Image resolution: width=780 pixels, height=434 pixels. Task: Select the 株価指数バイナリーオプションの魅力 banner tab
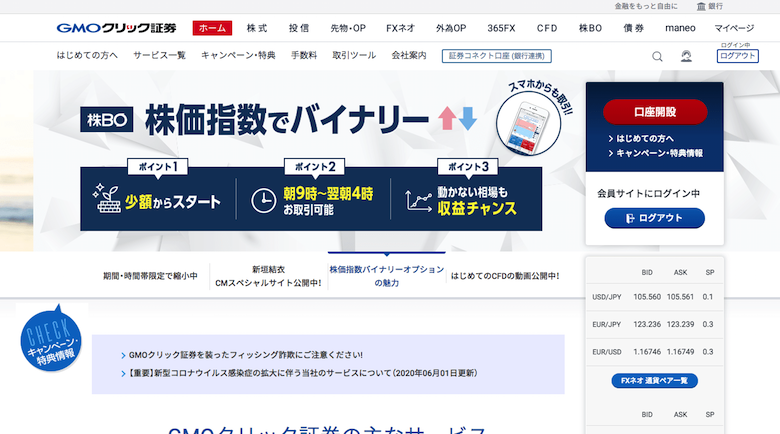[386, 276]
